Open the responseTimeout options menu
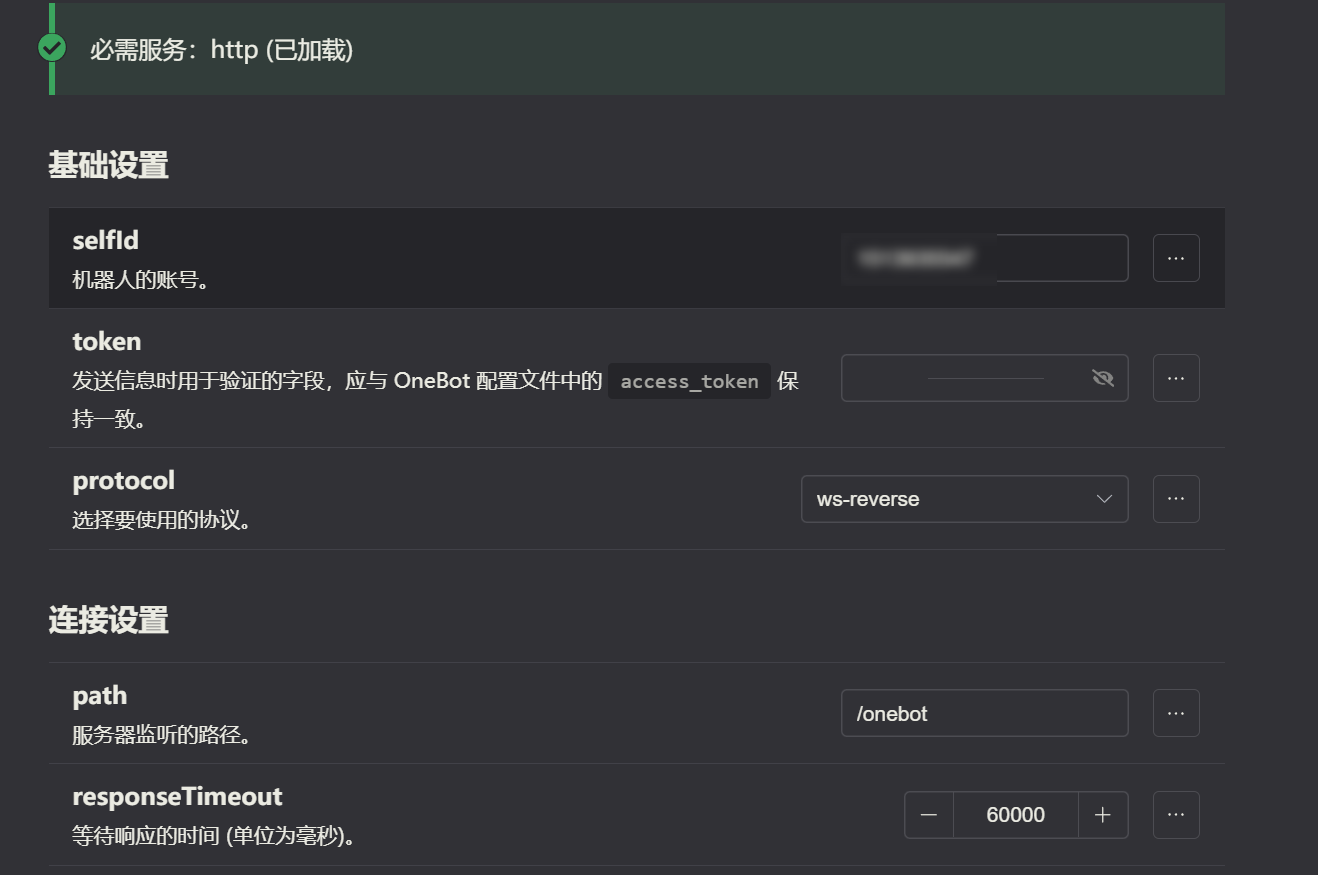This screenshot has height=875, width=1318. (x=1176, y=815)
